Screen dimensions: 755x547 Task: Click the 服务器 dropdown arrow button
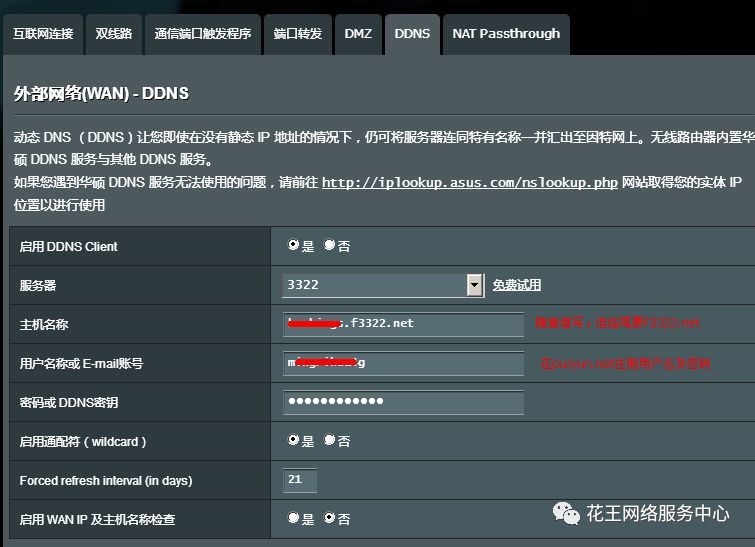pyautogui.click(x=475, y=285)
